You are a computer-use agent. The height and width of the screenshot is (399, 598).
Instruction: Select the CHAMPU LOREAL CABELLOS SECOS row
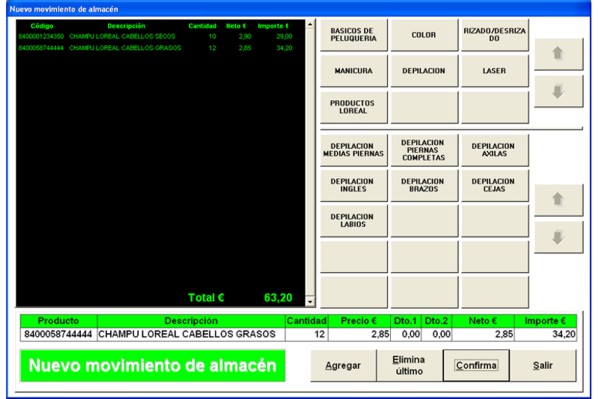click(x=156, y=37)
